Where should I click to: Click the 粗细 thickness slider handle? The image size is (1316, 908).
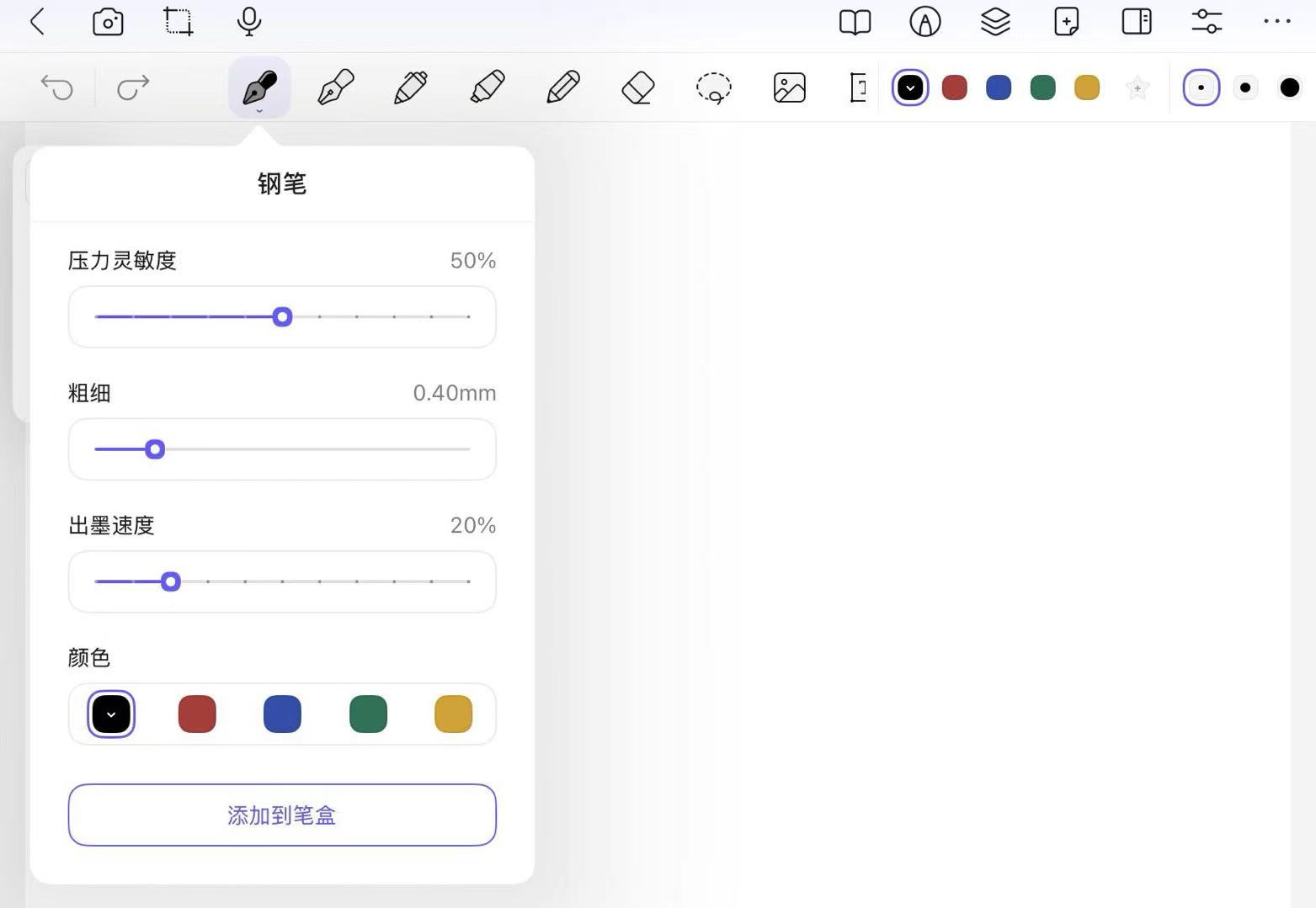click(155, 449)
